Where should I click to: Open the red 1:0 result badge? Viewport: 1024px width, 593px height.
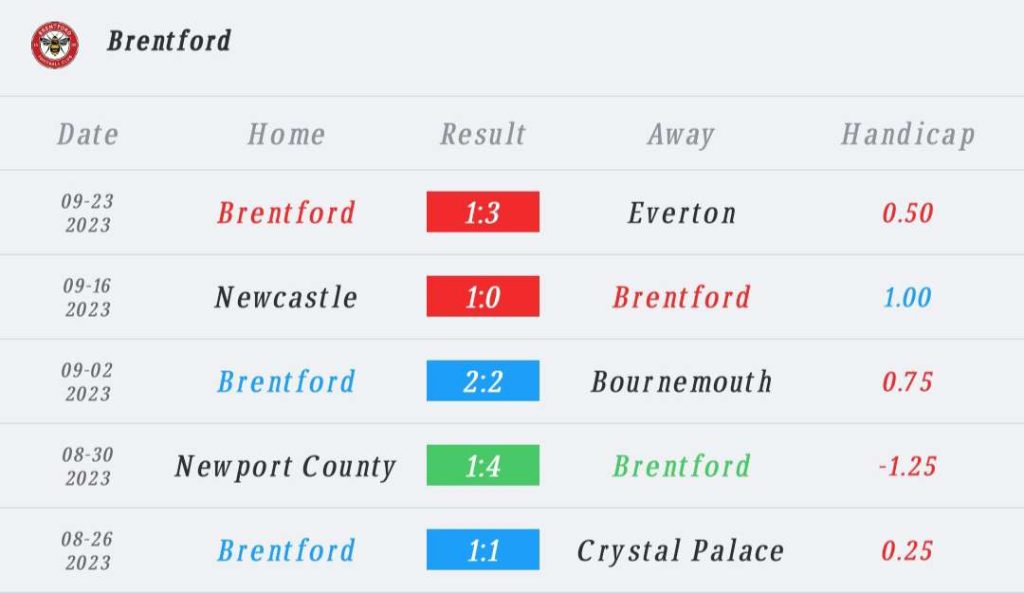[x=483, y=297]
